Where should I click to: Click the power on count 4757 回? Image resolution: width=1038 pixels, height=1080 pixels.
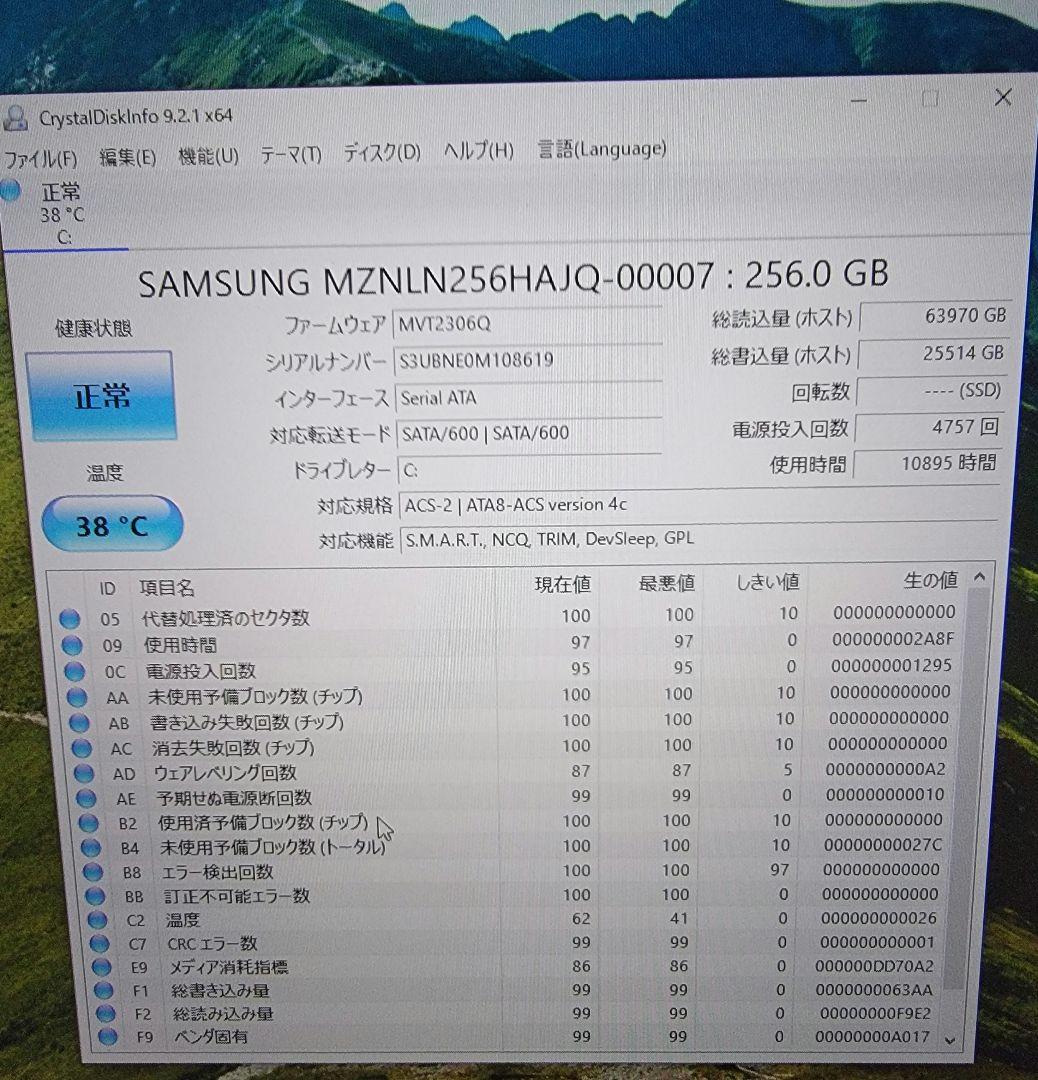tap(928, 427)
